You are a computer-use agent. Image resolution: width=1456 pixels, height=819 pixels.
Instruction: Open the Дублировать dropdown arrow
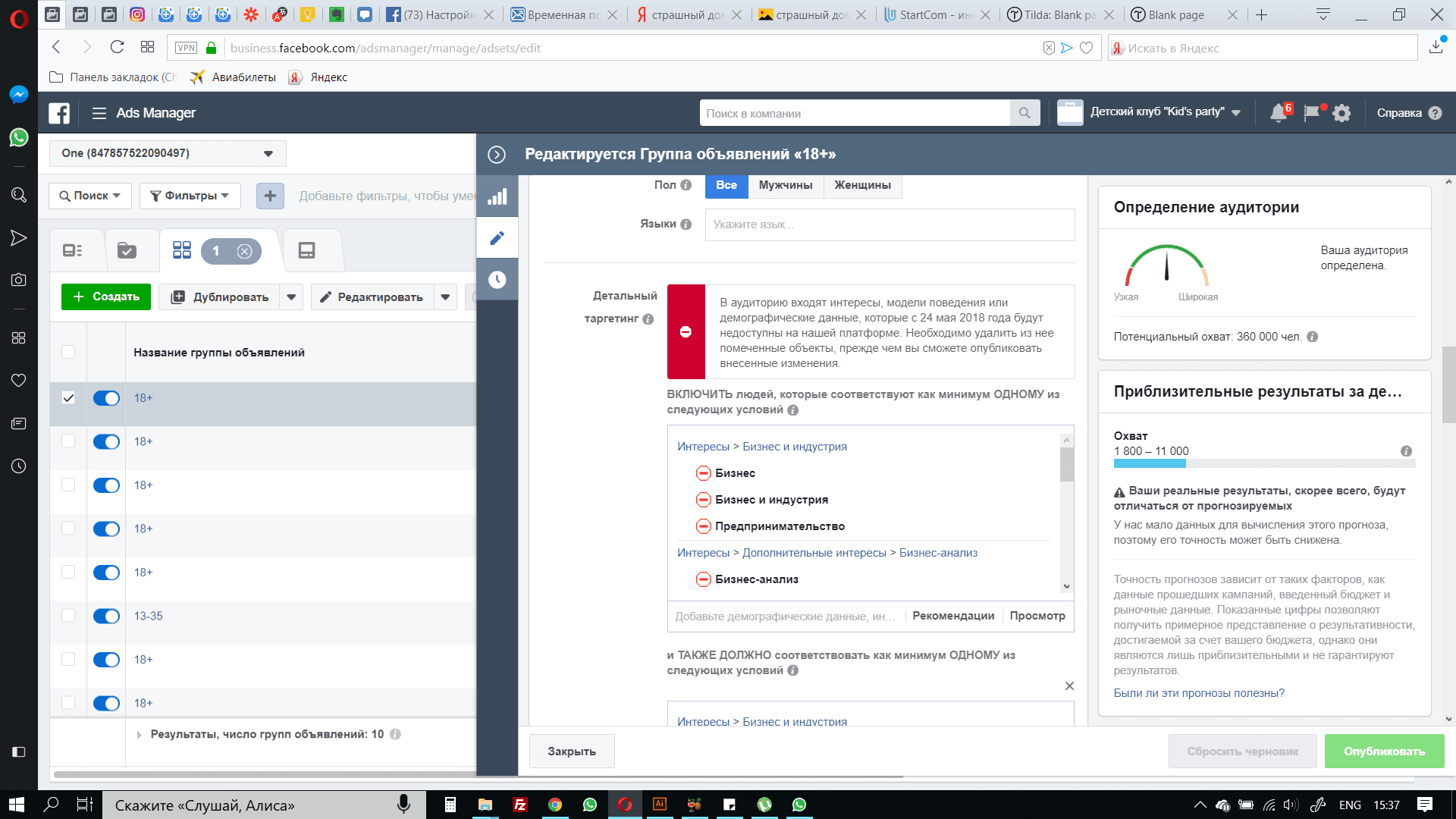(291, 297)
